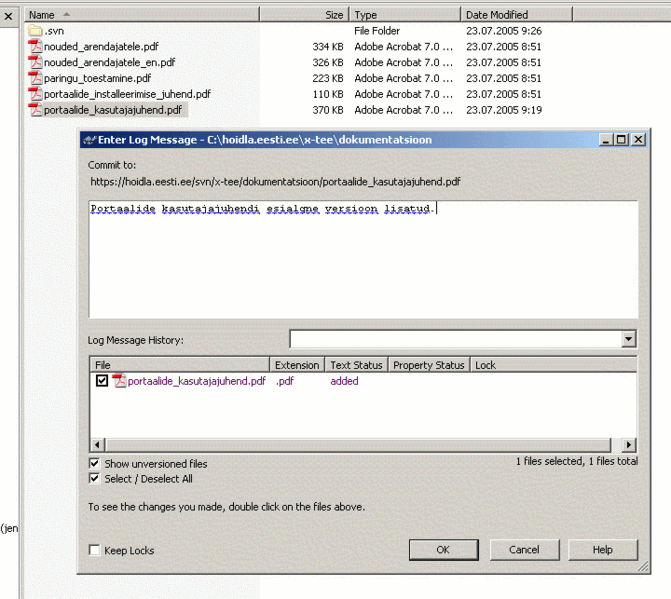Close the Enter Log Message dialog

click(x=638, y=140)
